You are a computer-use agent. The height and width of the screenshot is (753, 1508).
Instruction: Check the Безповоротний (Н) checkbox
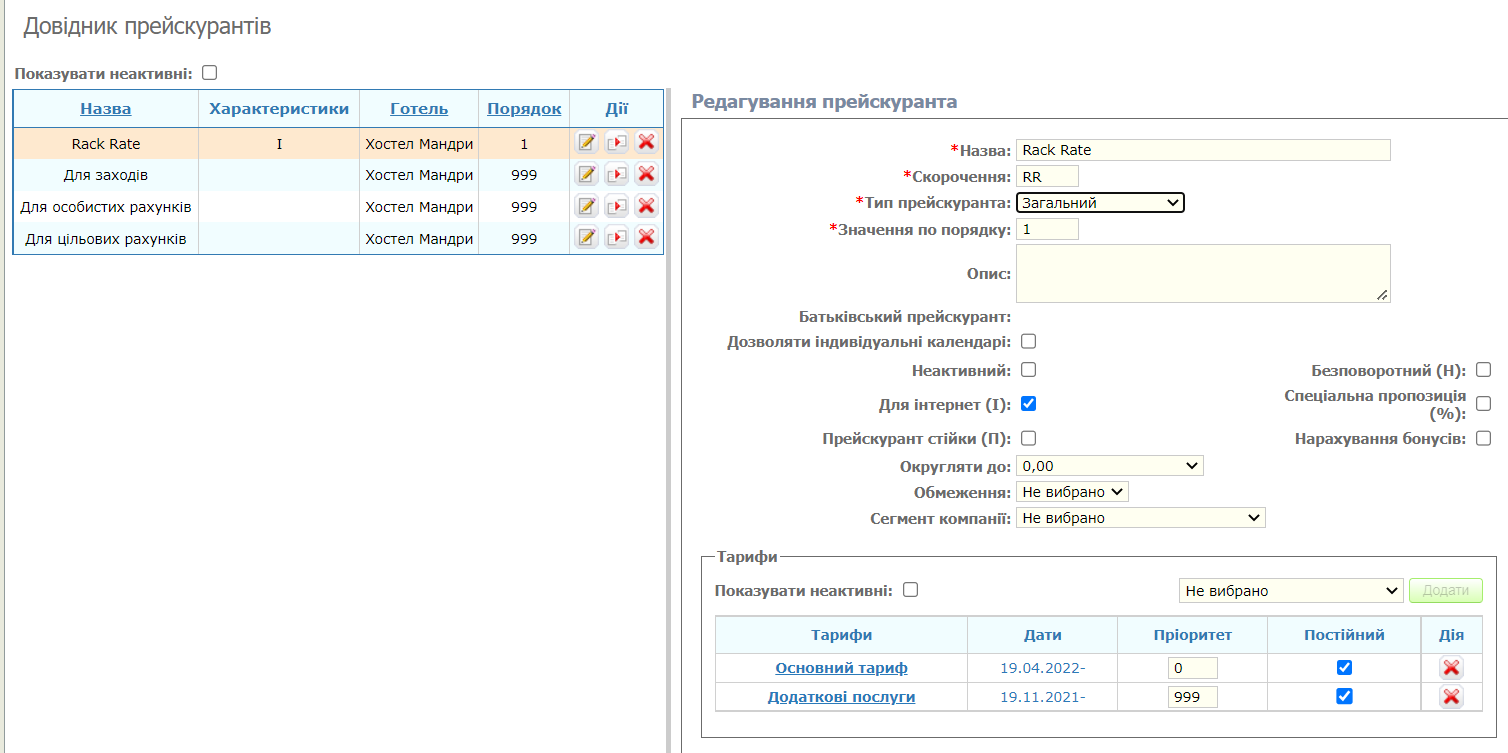(x=1483, y=370)
